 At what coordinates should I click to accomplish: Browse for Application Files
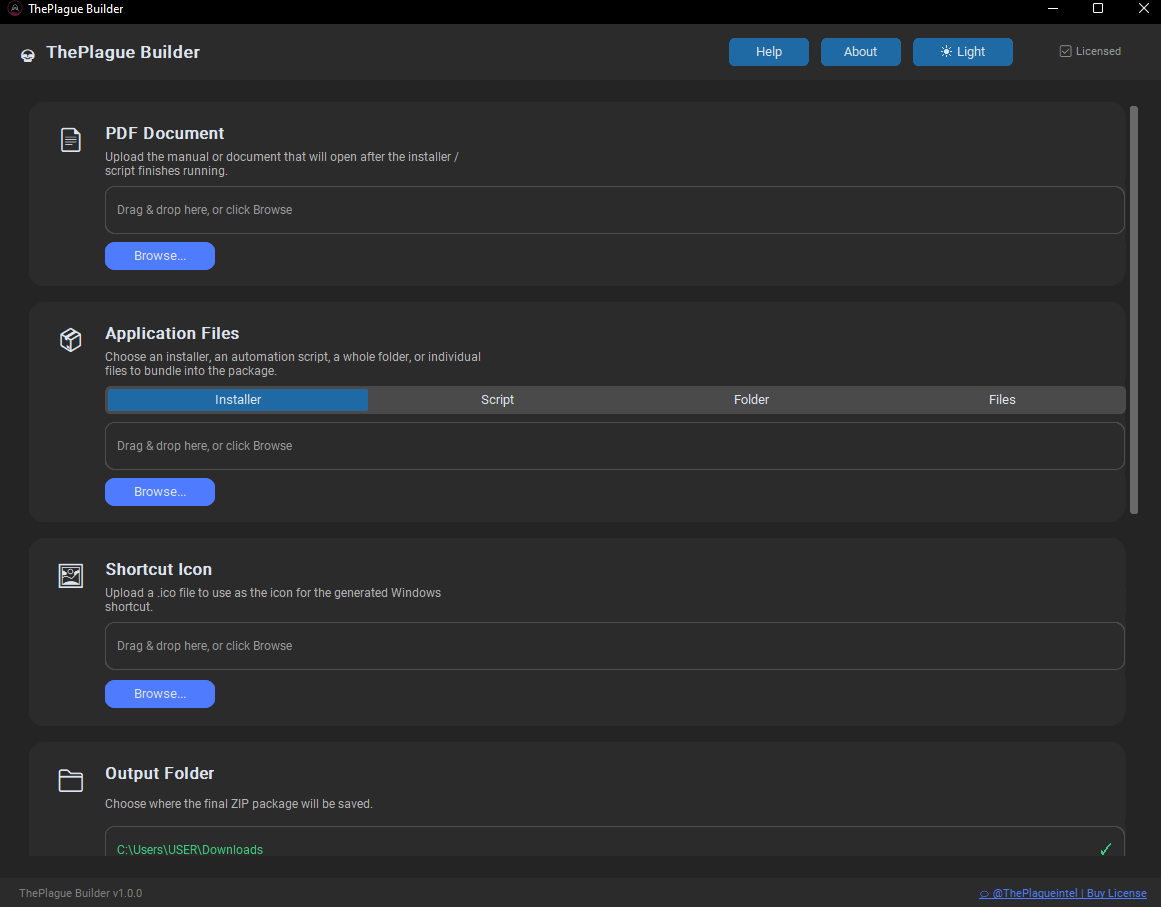pos(160,492)
